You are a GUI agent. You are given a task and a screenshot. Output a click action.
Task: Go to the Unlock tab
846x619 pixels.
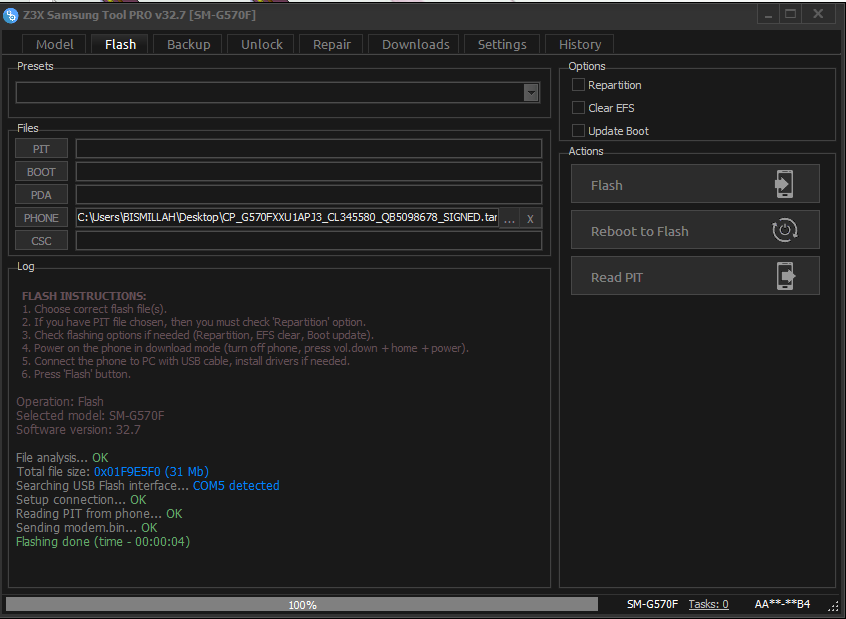(x=262, y=44)
